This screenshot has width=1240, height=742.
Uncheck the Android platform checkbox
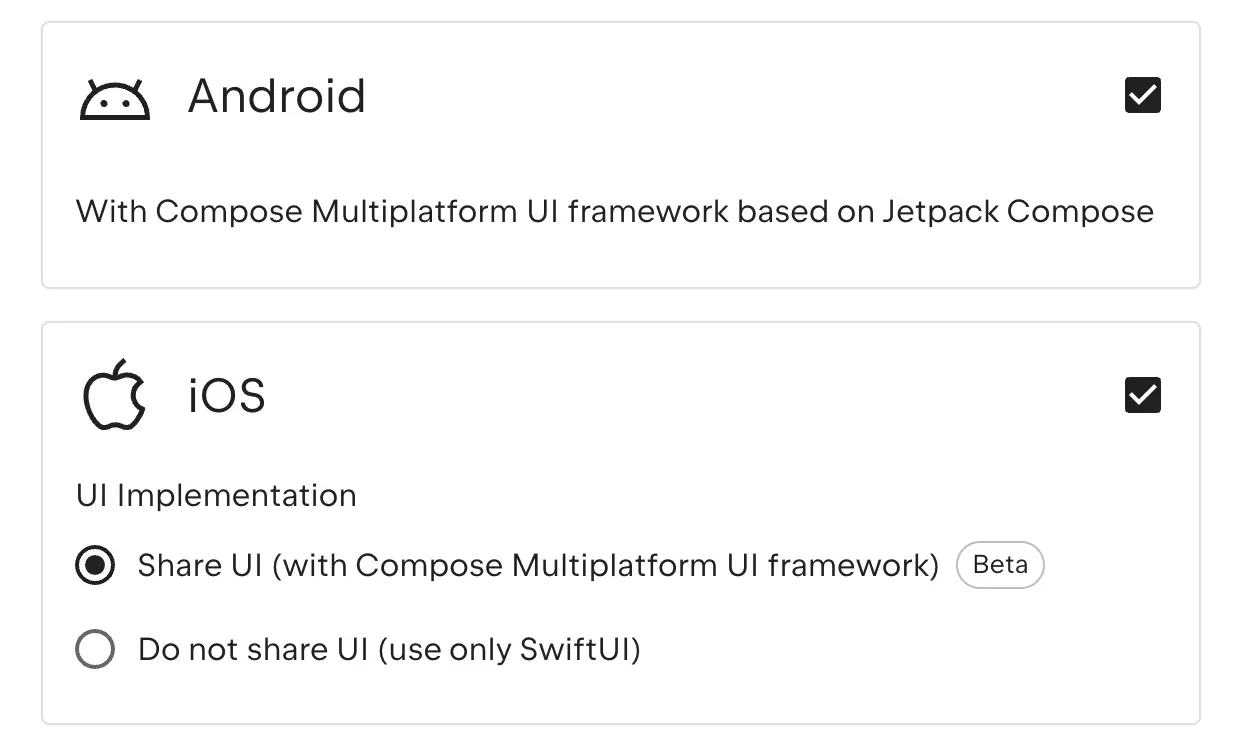pos(1142,96)
